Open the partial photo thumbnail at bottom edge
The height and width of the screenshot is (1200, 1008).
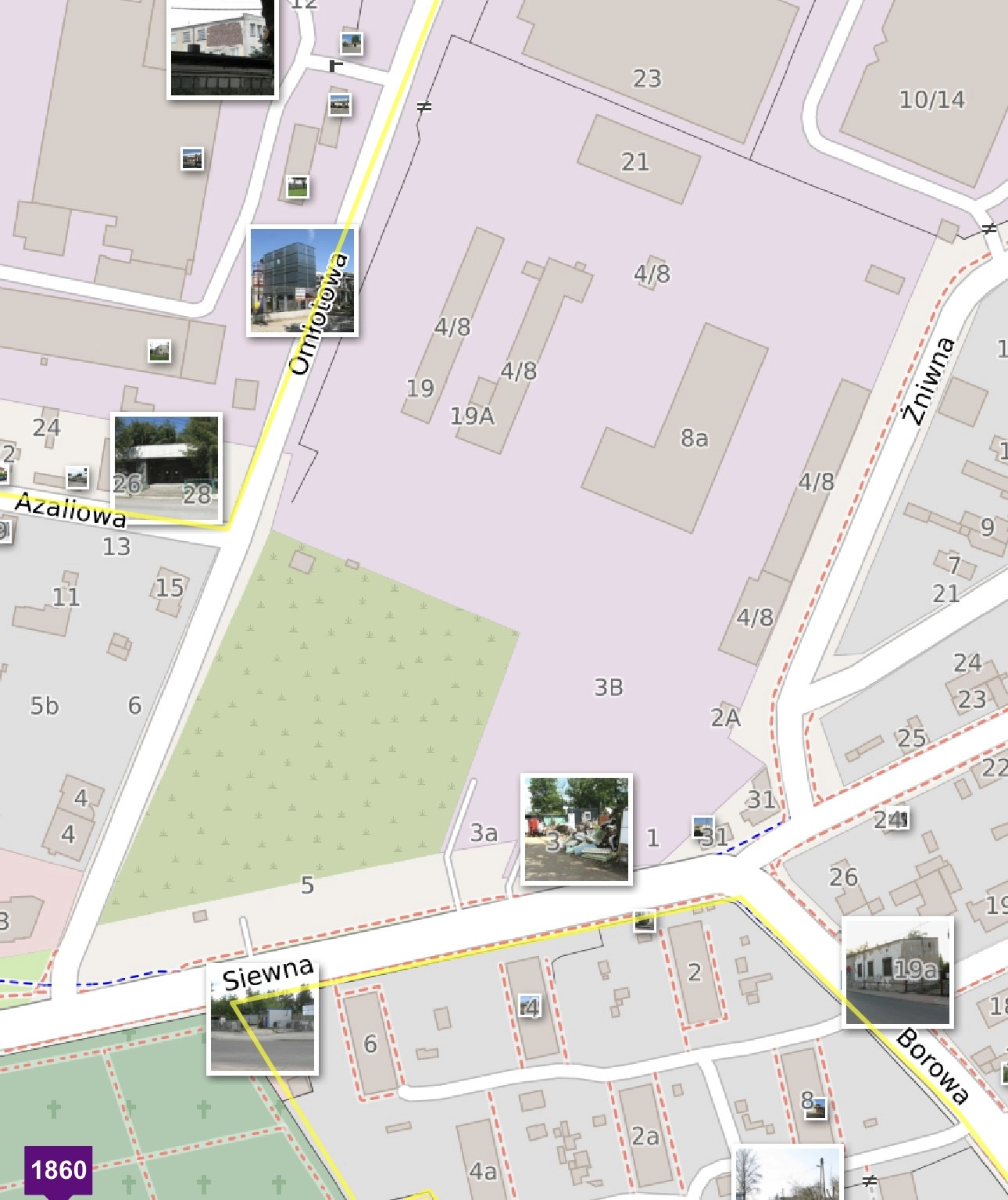[x=788, y=1173]
